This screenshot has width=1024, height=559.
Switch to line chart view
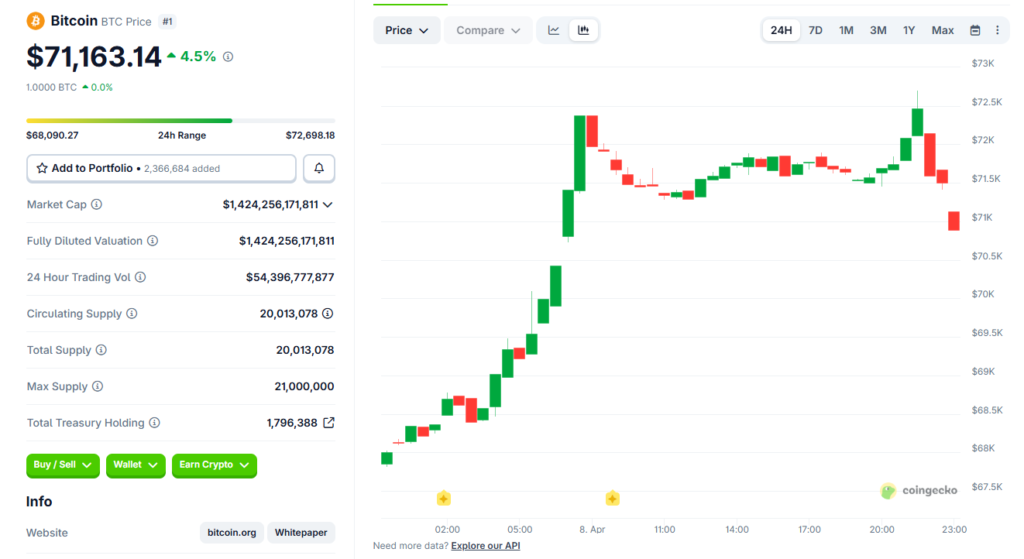[554, 30]
